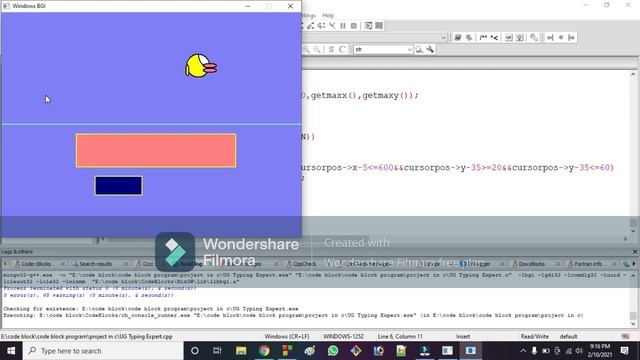Open WhatsApp from the taskbar
Viewport: 640px width, 360px height.
tap(333, 351)
